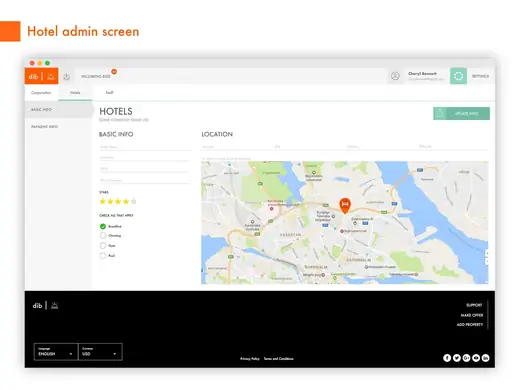Open the green settings gear icon
Screen dimensions: 520x390
[458, 76]
